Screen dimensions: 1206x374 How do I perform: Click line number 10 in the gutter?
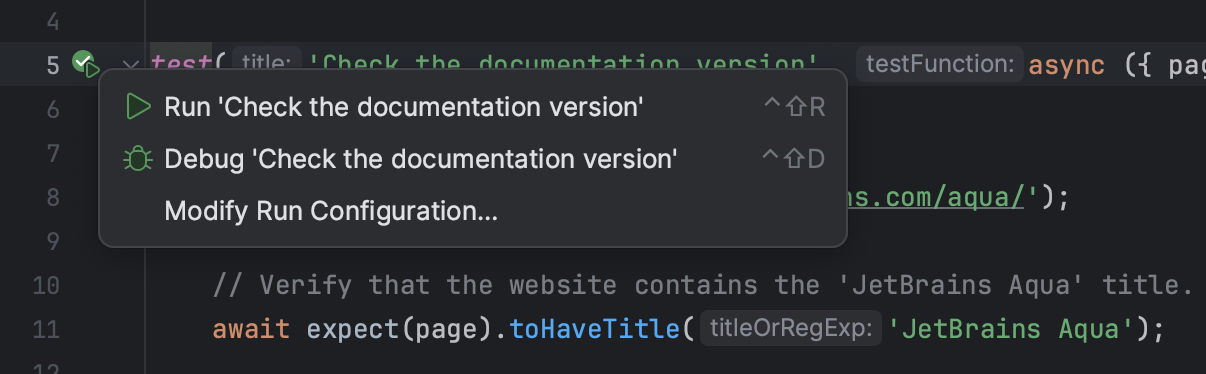(x=46, y=285)
